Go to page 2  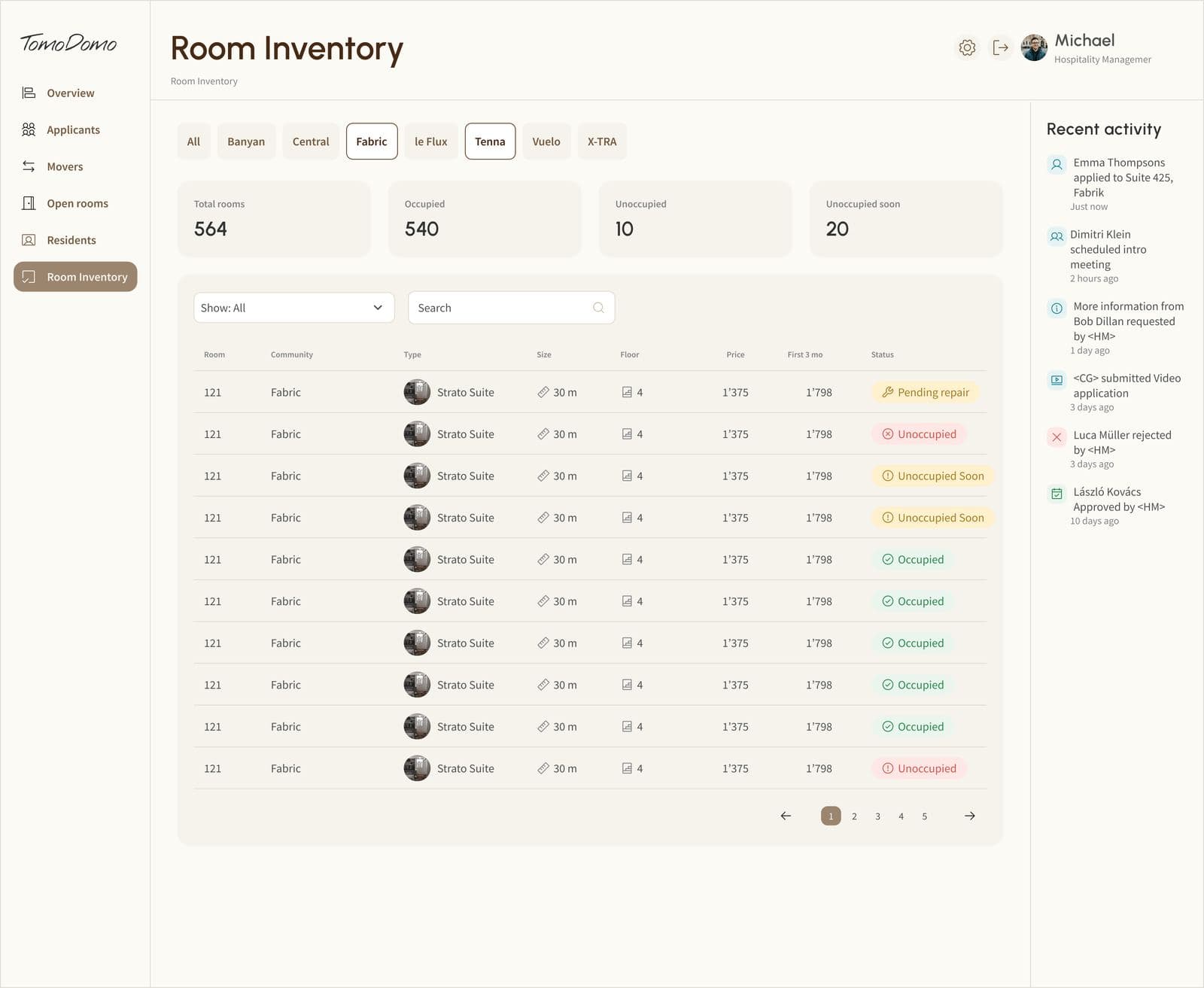[x=854, y=816]
